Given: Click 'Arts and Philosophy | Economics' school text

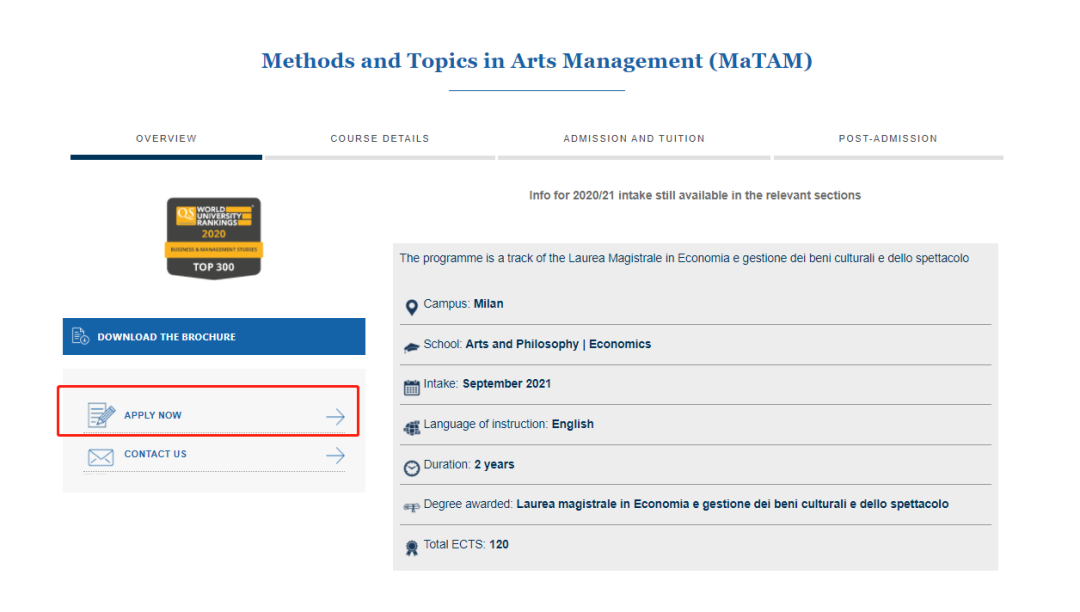Looking at the screenshot, I should point(558,344).
